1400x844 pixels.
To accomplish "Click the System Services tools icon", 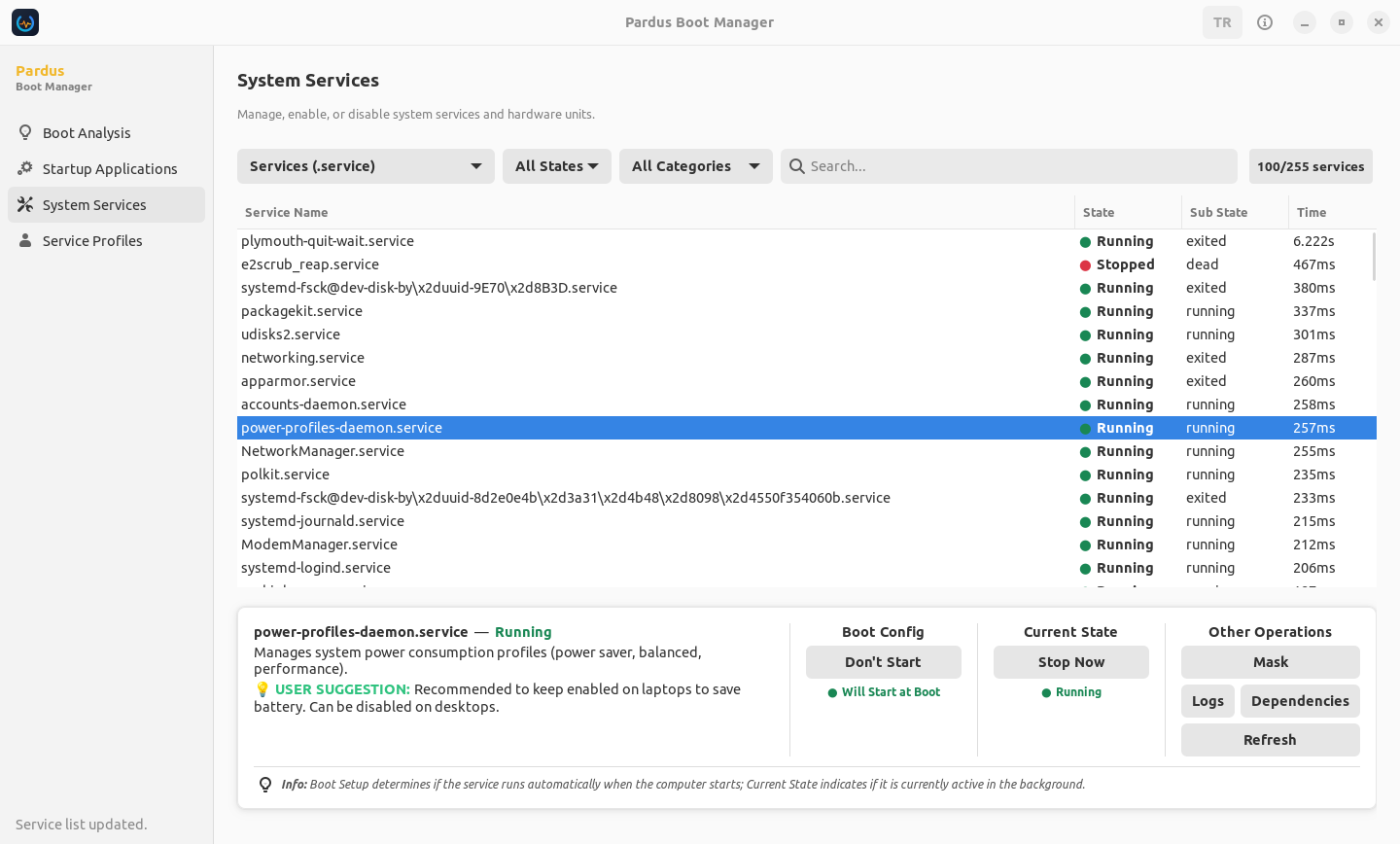I will [25, 204].
